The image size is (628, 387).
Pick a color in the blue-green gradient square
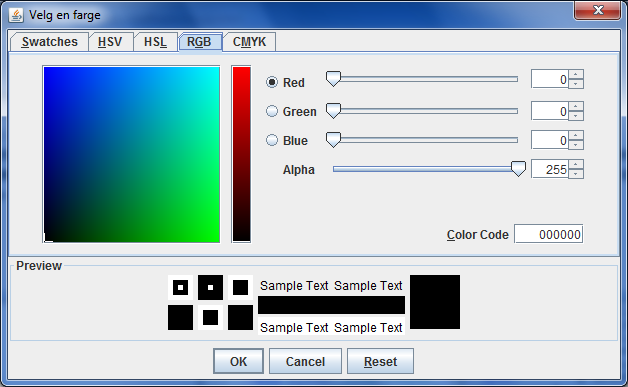coord(131,154)
